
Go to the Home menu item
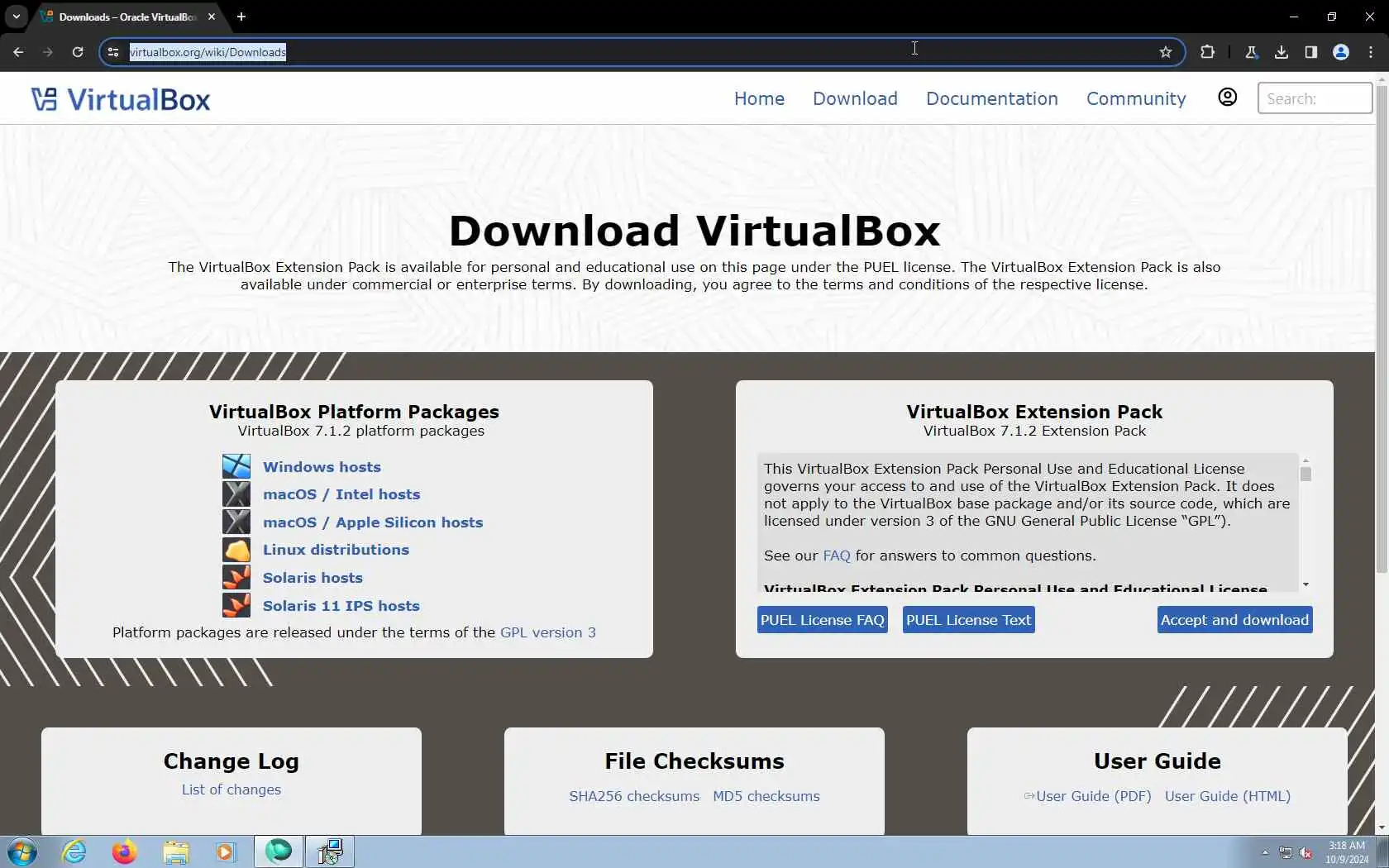click(x=759, y=98)
